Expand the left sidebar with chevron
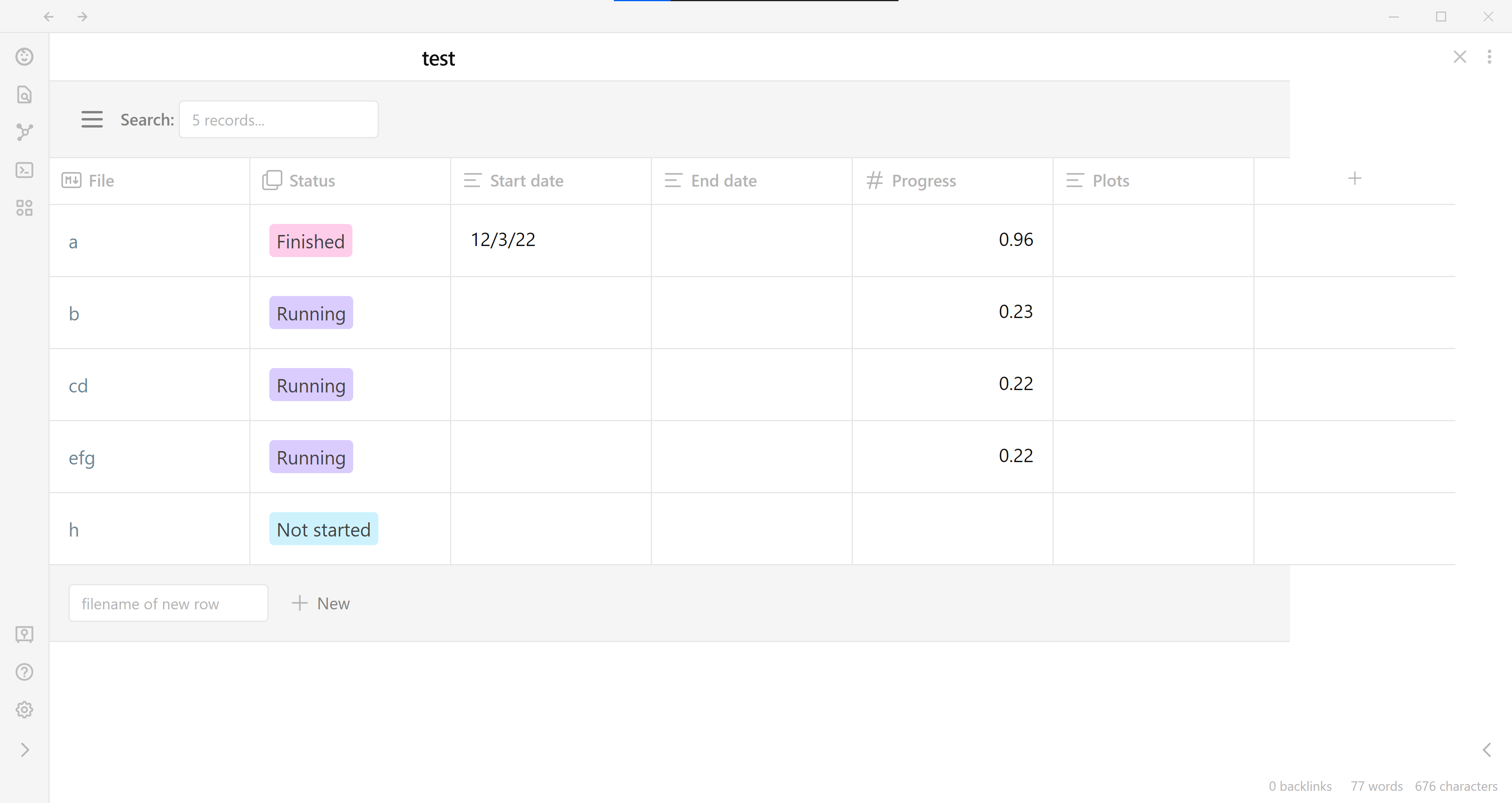The width and height of the screenshot is (1512, 803). tap(24, 749)
